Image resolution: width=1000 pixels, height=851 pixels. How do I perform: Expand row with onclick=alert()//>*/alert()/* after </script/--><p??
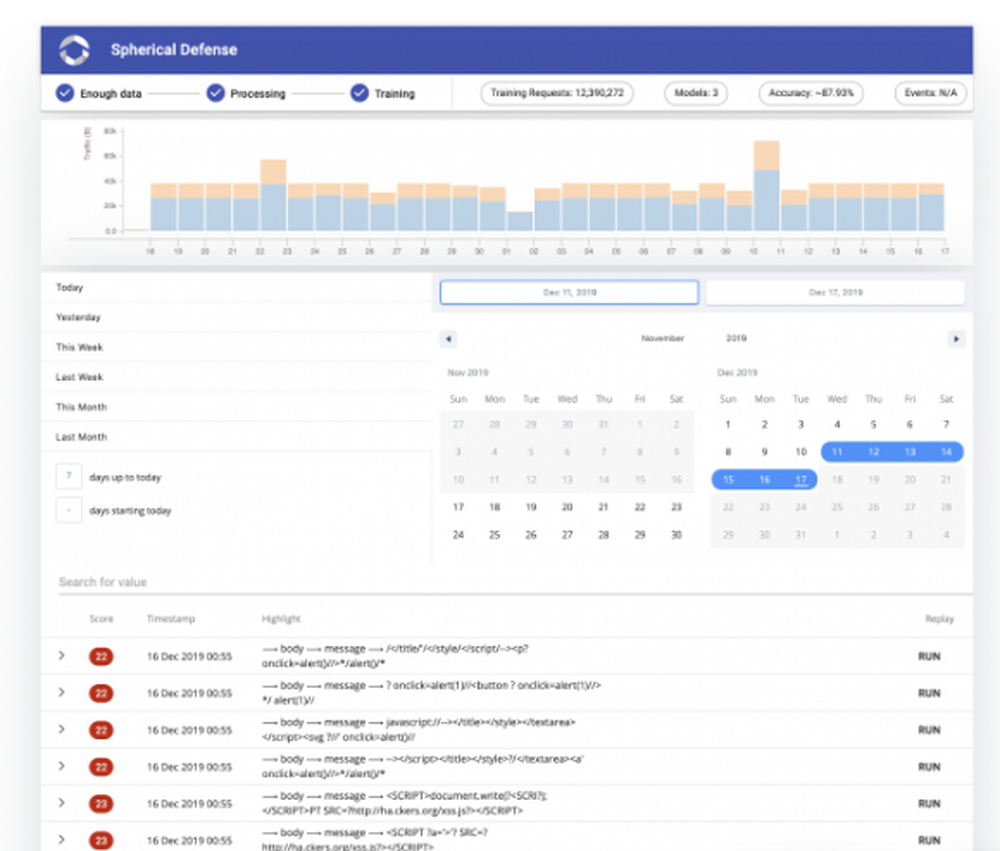tap(62, 655)
